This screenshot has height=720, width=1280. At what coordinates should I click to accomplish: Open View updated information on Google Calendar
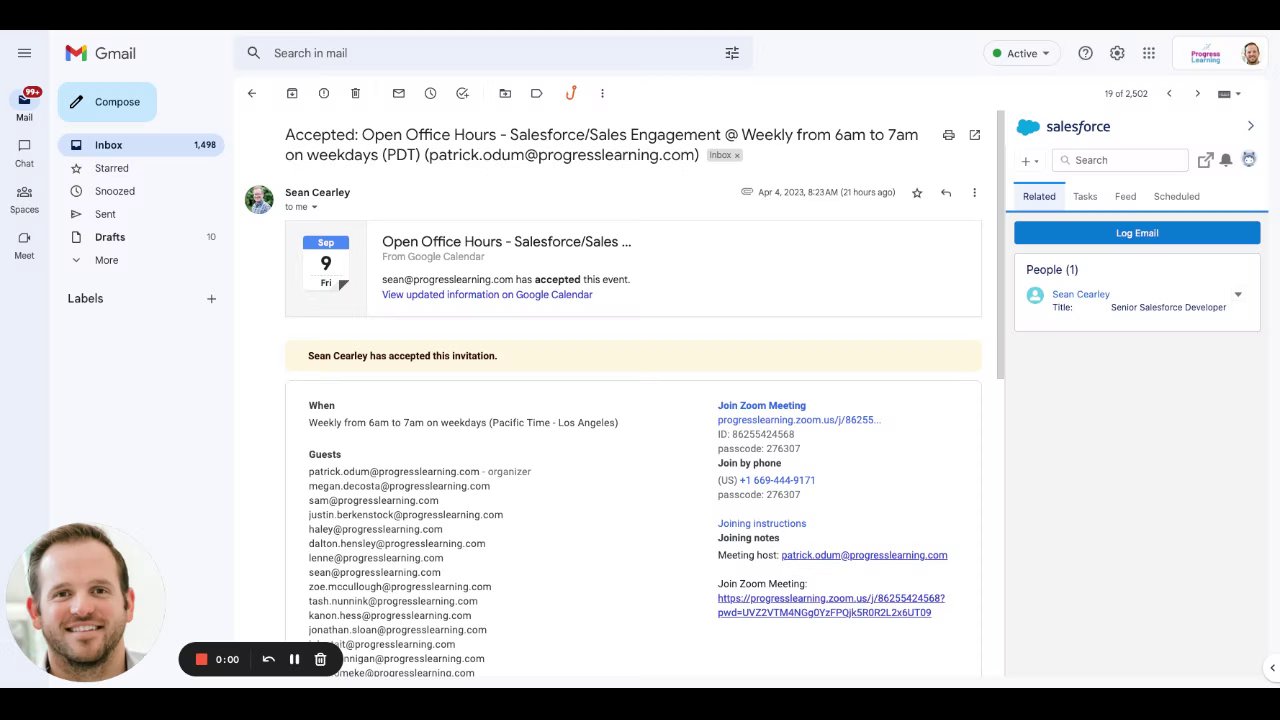point(487,295)
